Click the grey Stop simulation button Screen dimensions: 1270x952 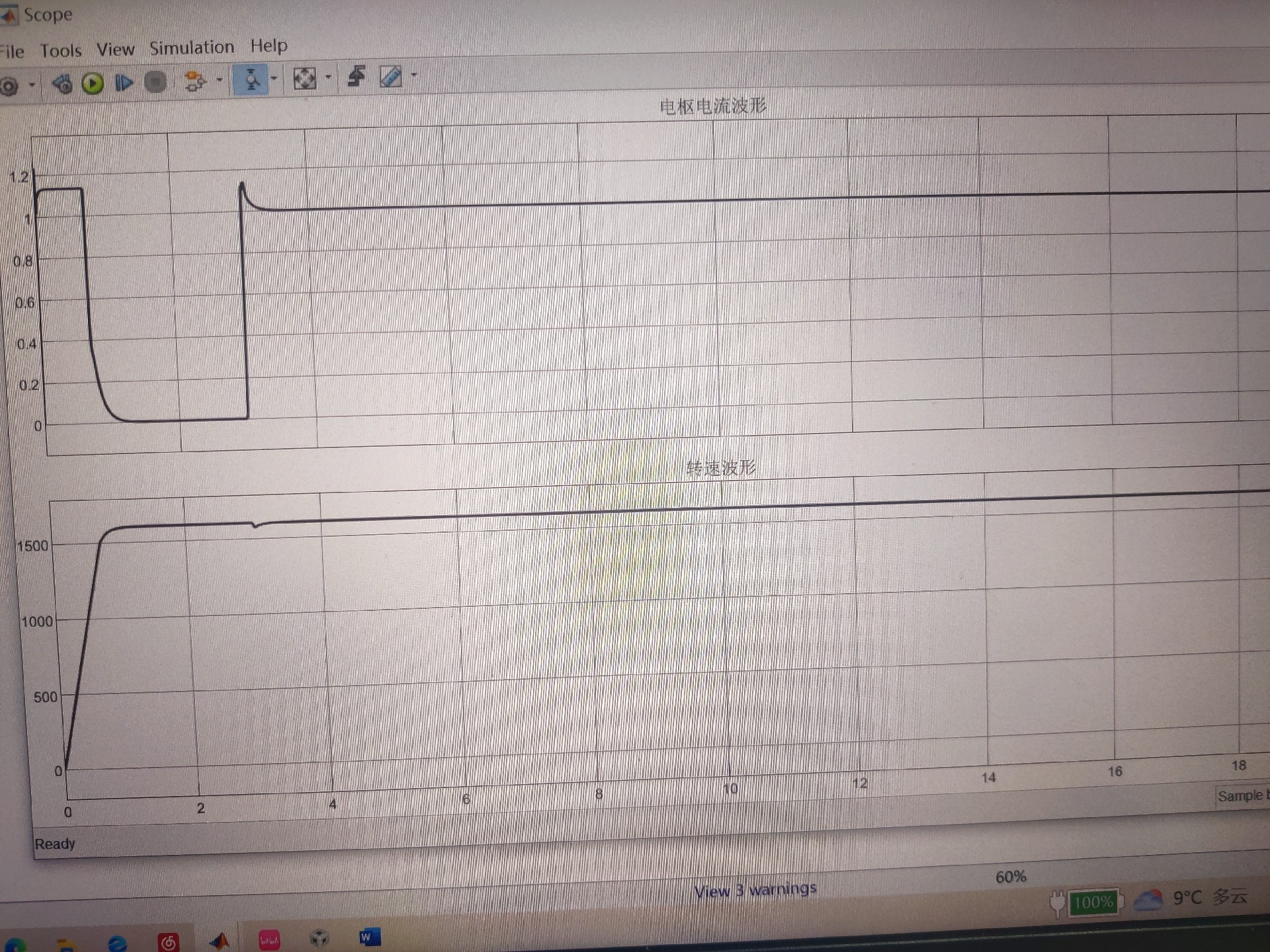click(x=155, y=82)
